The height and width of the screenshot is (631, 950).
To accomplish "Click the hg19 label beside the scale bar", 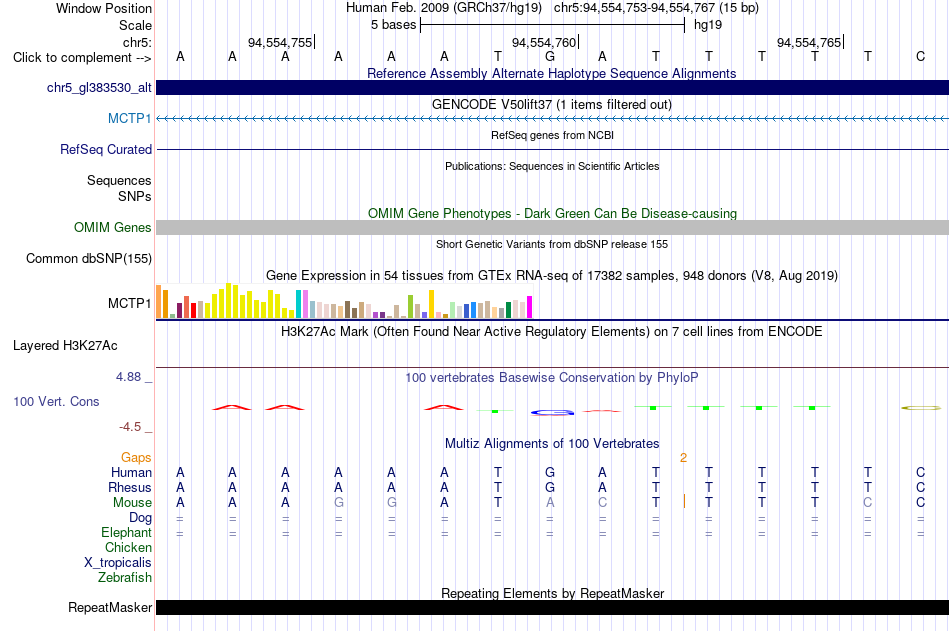I will click(708, 25).
